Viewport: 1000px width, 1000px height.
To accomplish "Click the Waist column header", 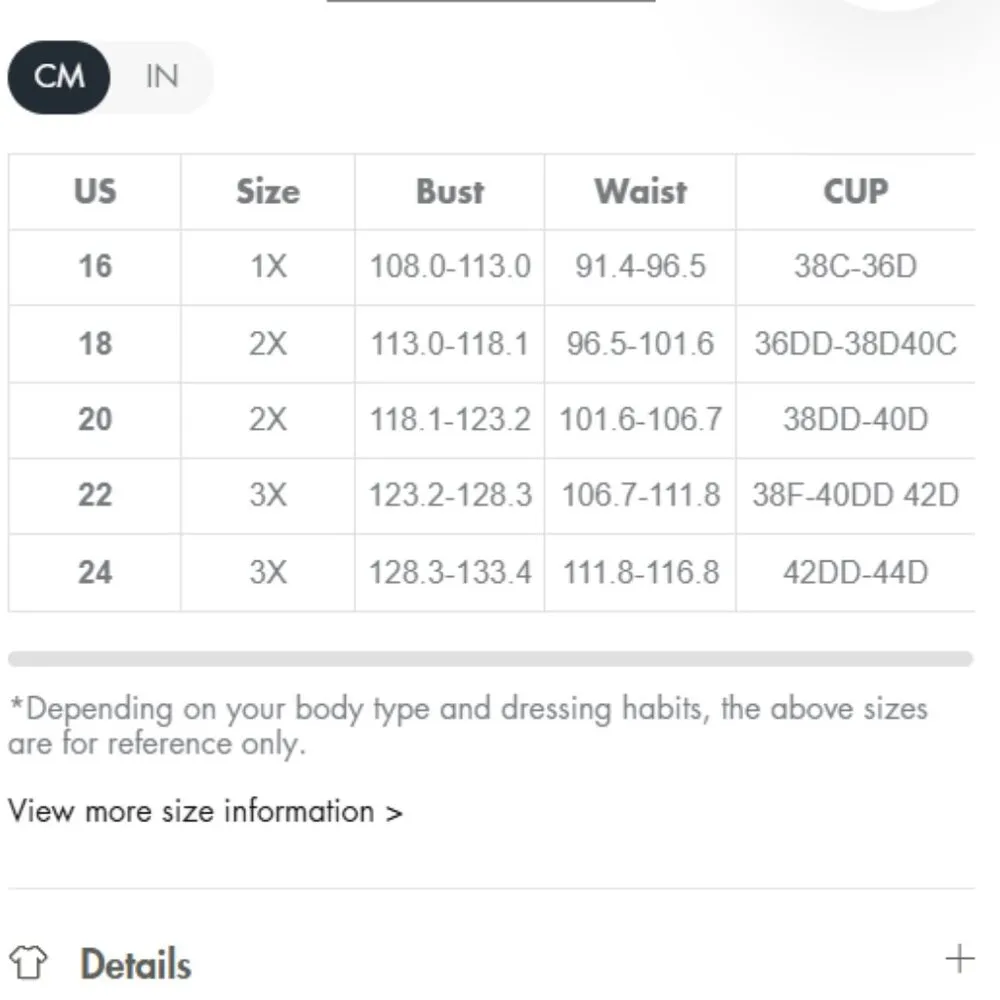I will coord(640,191).
